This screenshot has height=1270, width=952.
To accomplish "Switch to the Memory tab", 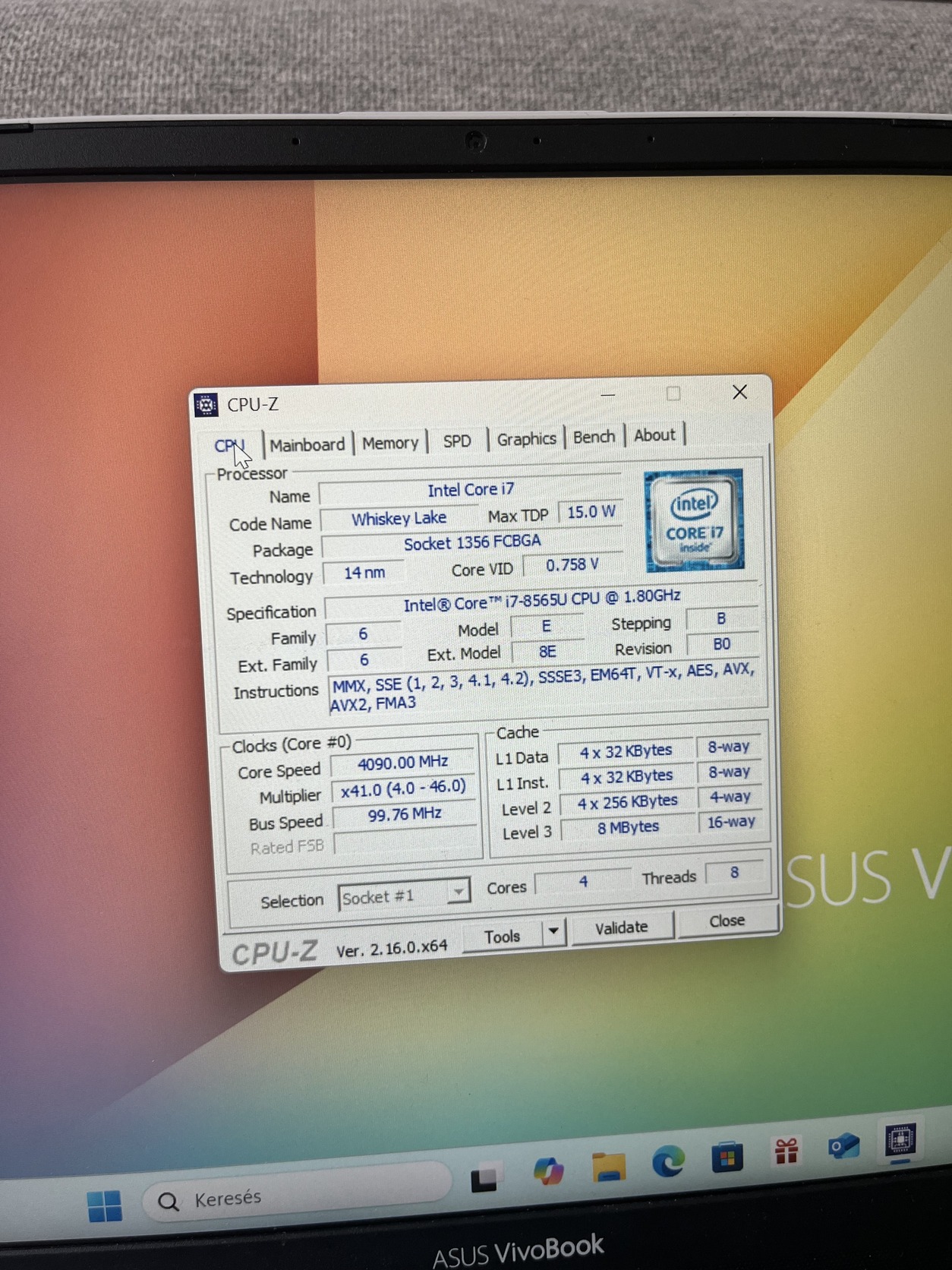I will (390, 443).
